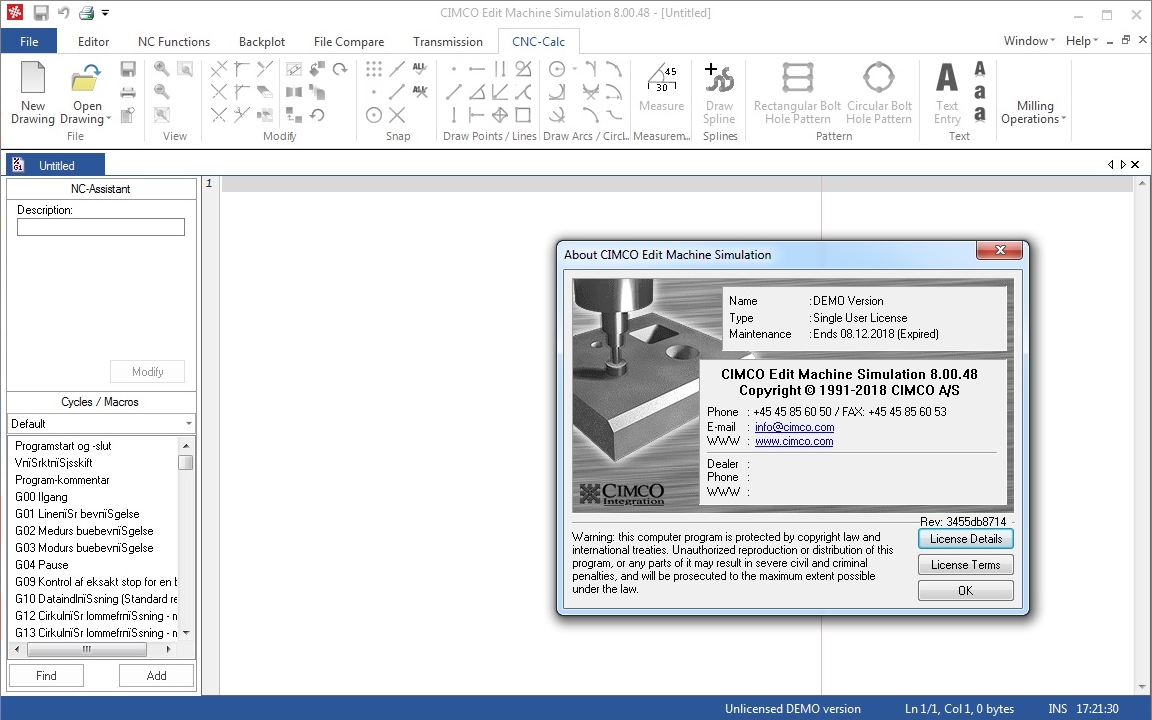Image resolution: width=1152 pixels, height=720 pixels.
Task: Switch to the Backplot tab
Action: [262, 42]
